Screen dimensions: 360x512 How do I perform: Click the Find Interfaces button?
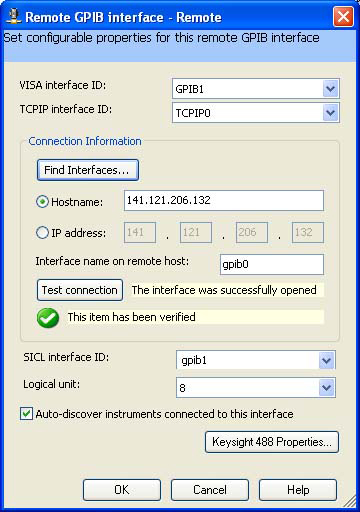pyautogui.click(x=88, y=170)
